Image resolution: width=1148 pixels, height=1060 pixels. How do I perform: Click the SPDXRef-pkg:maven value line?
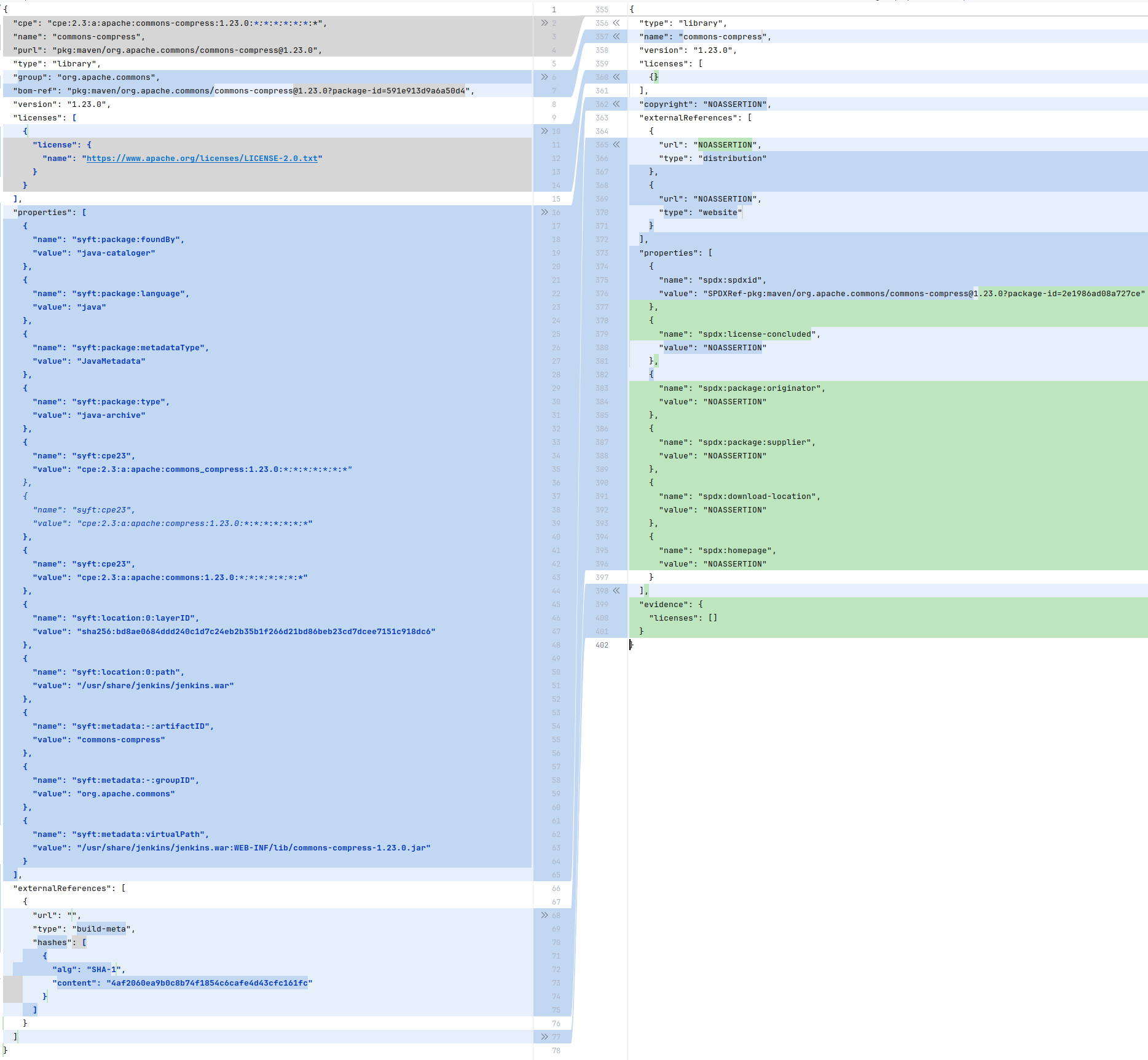[x=902, y=294]
